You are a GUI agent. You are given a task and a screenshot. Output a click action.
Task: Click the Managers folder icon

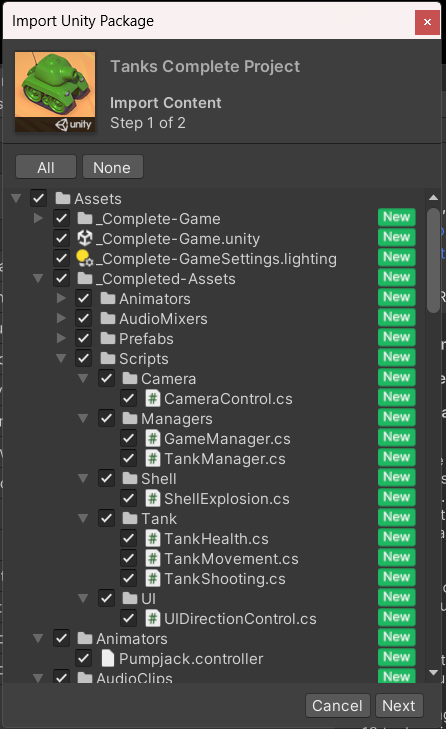pos(130,418)
